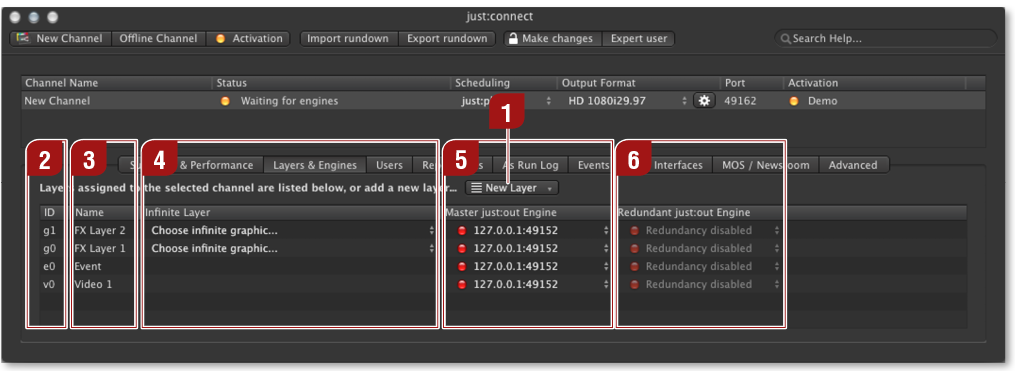1015x371 pixels.
Task: Click layer ID v0
Action: 49,285
